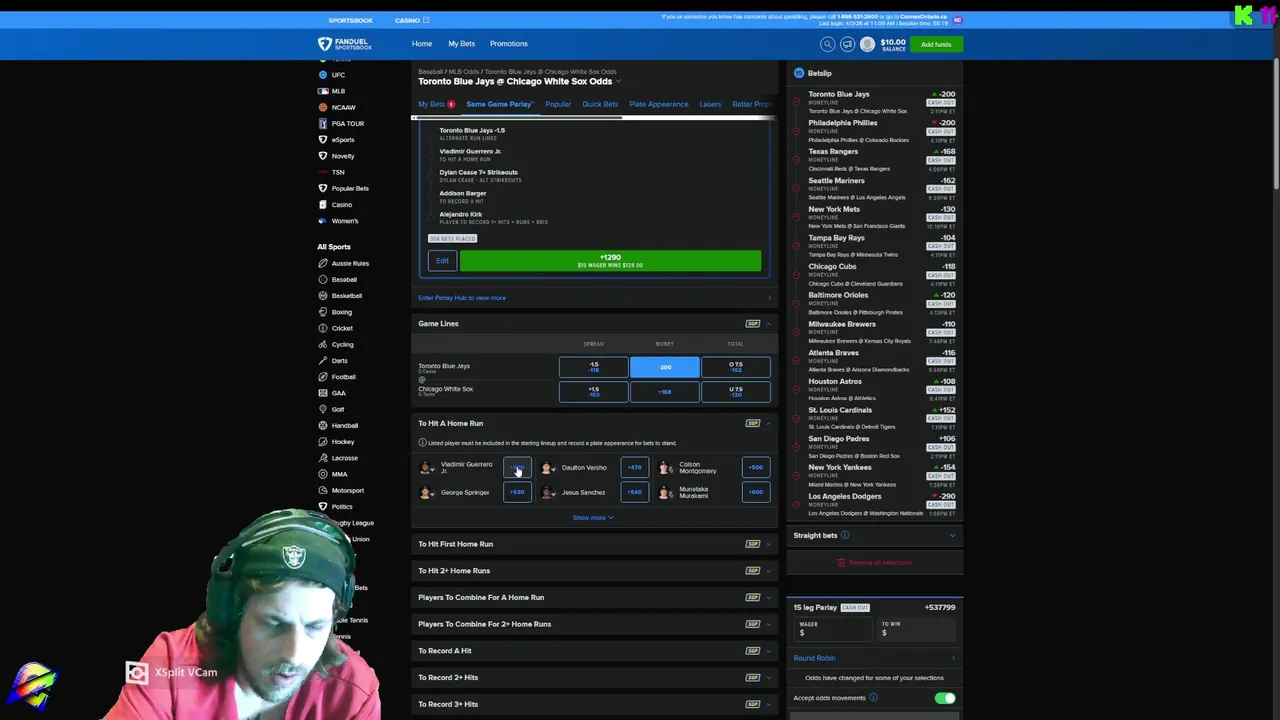Remove Toronto Blue Jays leg from betslip
The width and height of the screenshot is (1280, 720).
(x=797, y=102)
